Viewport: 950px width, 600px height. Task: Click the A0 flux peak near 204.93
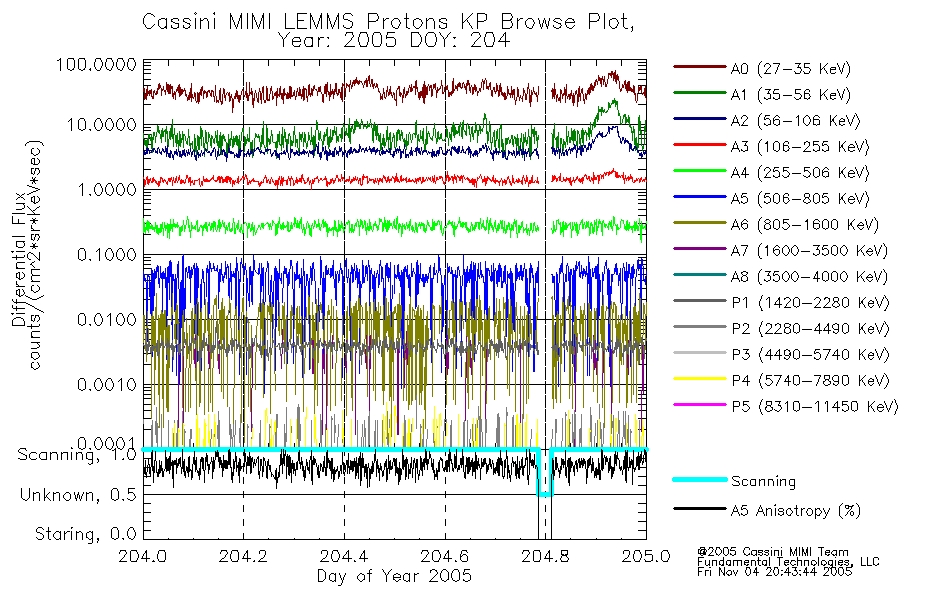[612, 75]
